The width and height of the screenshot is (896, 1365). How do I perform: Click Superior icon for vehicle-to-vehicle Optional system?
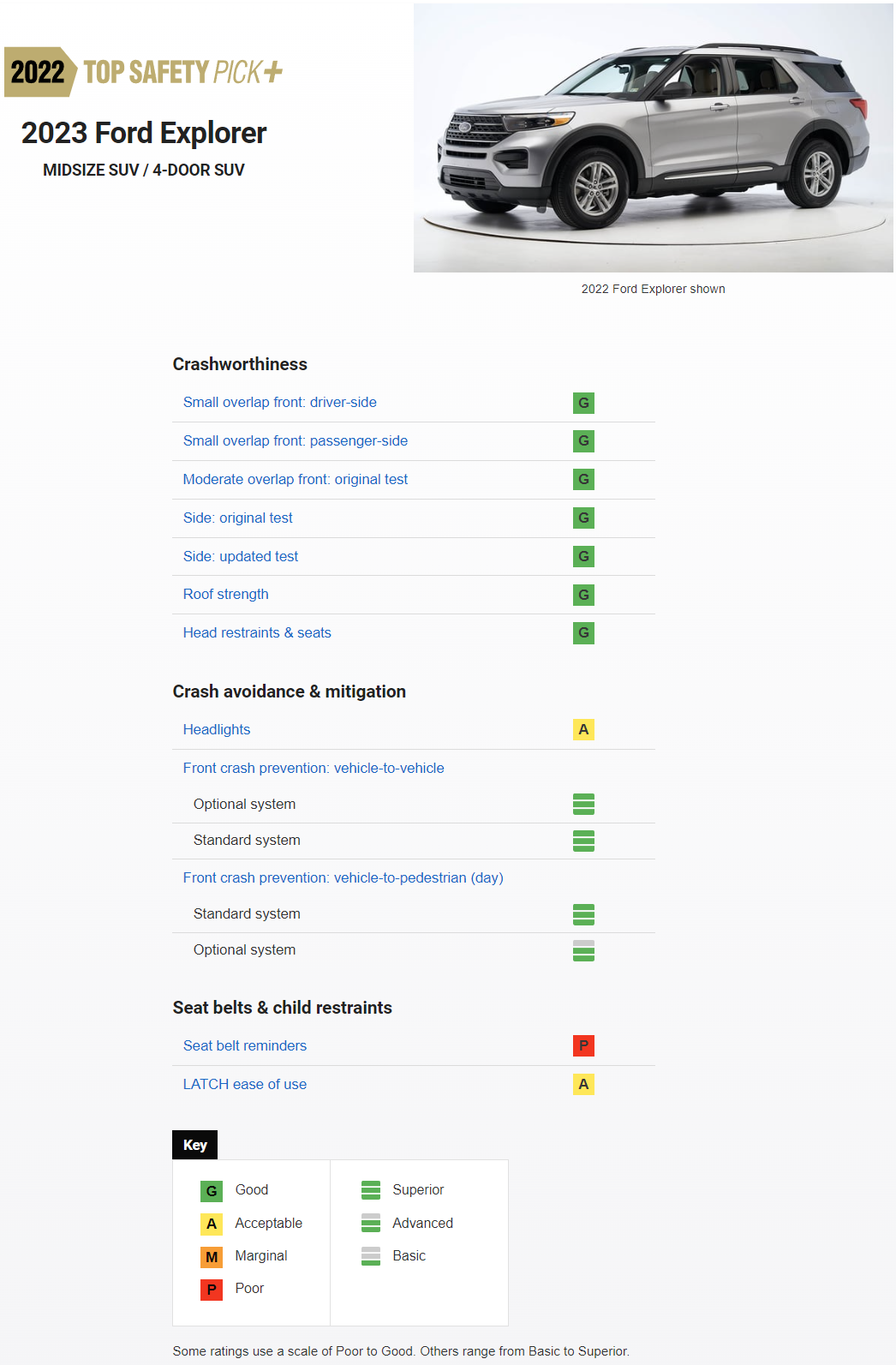[x=583, y=805]
